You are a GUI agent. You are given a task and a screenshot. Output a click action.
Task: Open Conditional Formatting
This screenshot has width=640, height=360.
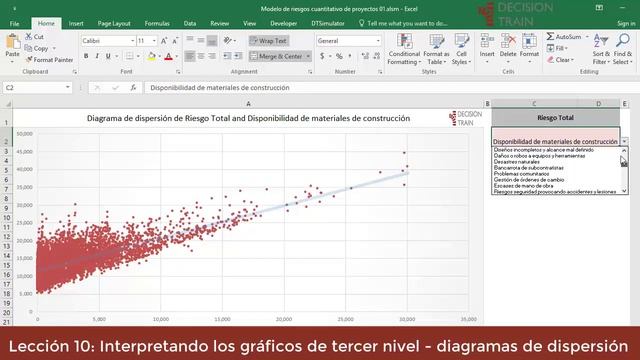[x=404, y=49]
